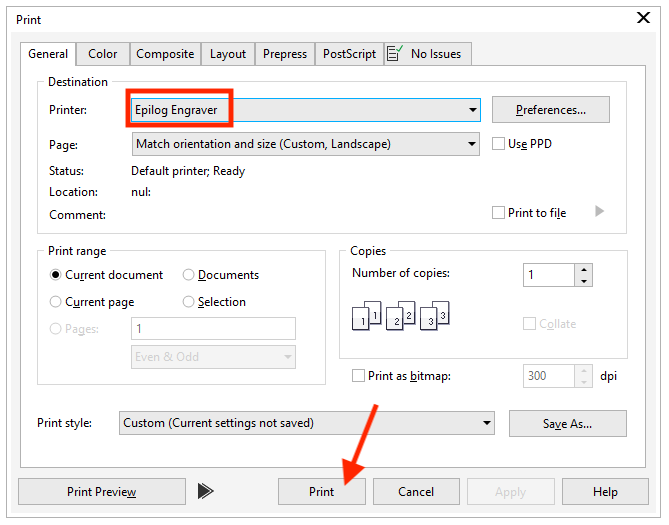Increase the bitmap dpi value
The height and width of the screenshot is (525, 669).
[x=583, y=370]
